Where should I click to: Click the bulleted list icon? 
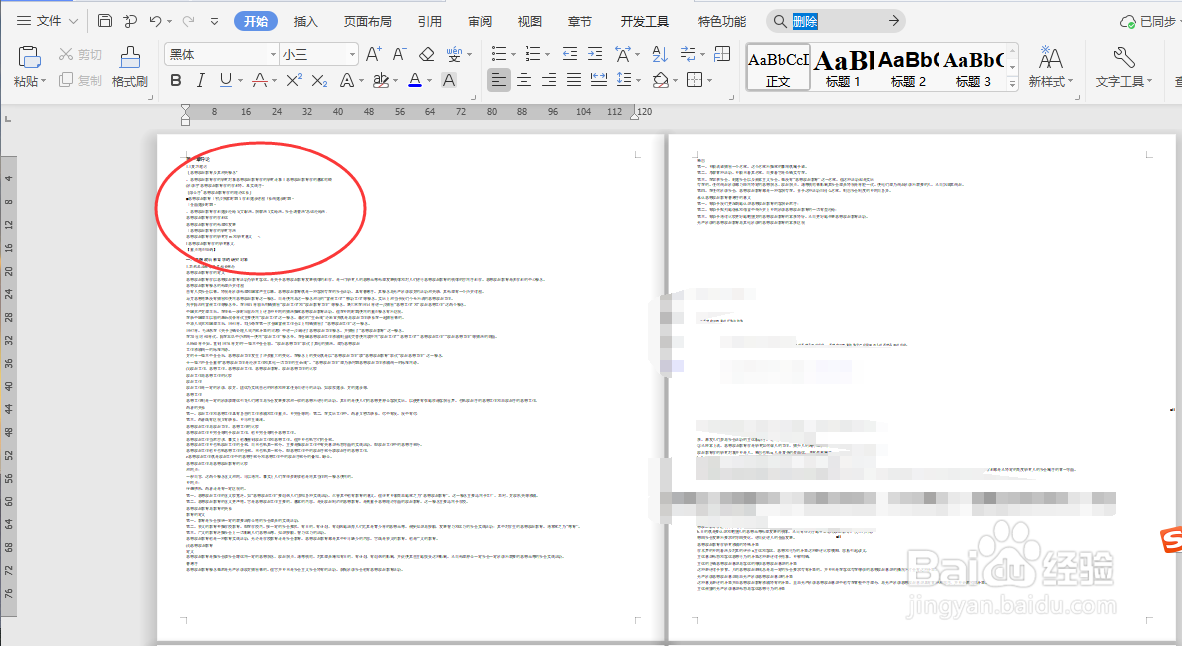click(498, 54)
